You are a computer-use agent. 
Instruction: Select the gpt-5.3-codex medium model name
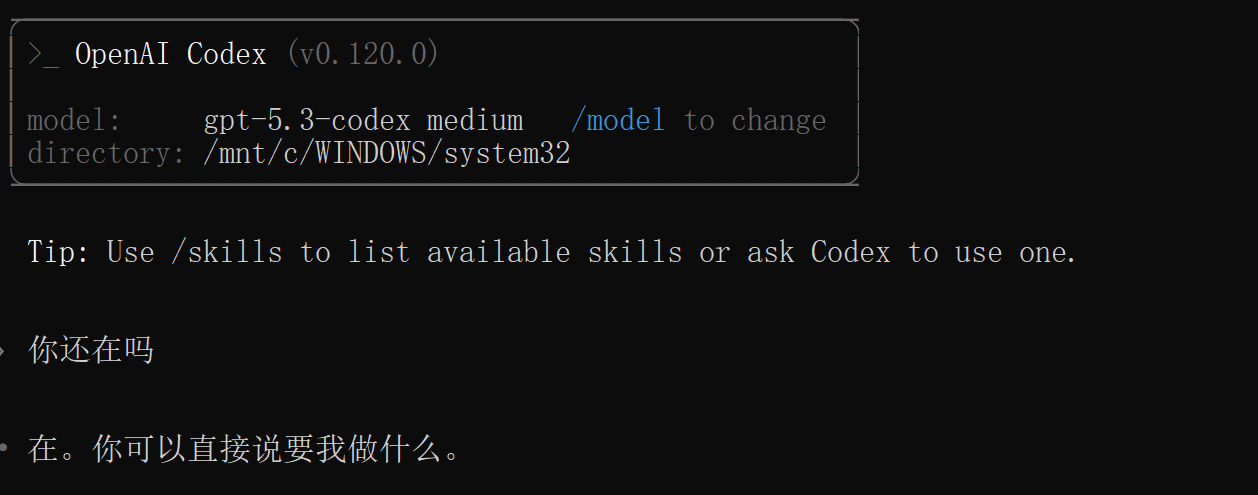tap(363, 121)
